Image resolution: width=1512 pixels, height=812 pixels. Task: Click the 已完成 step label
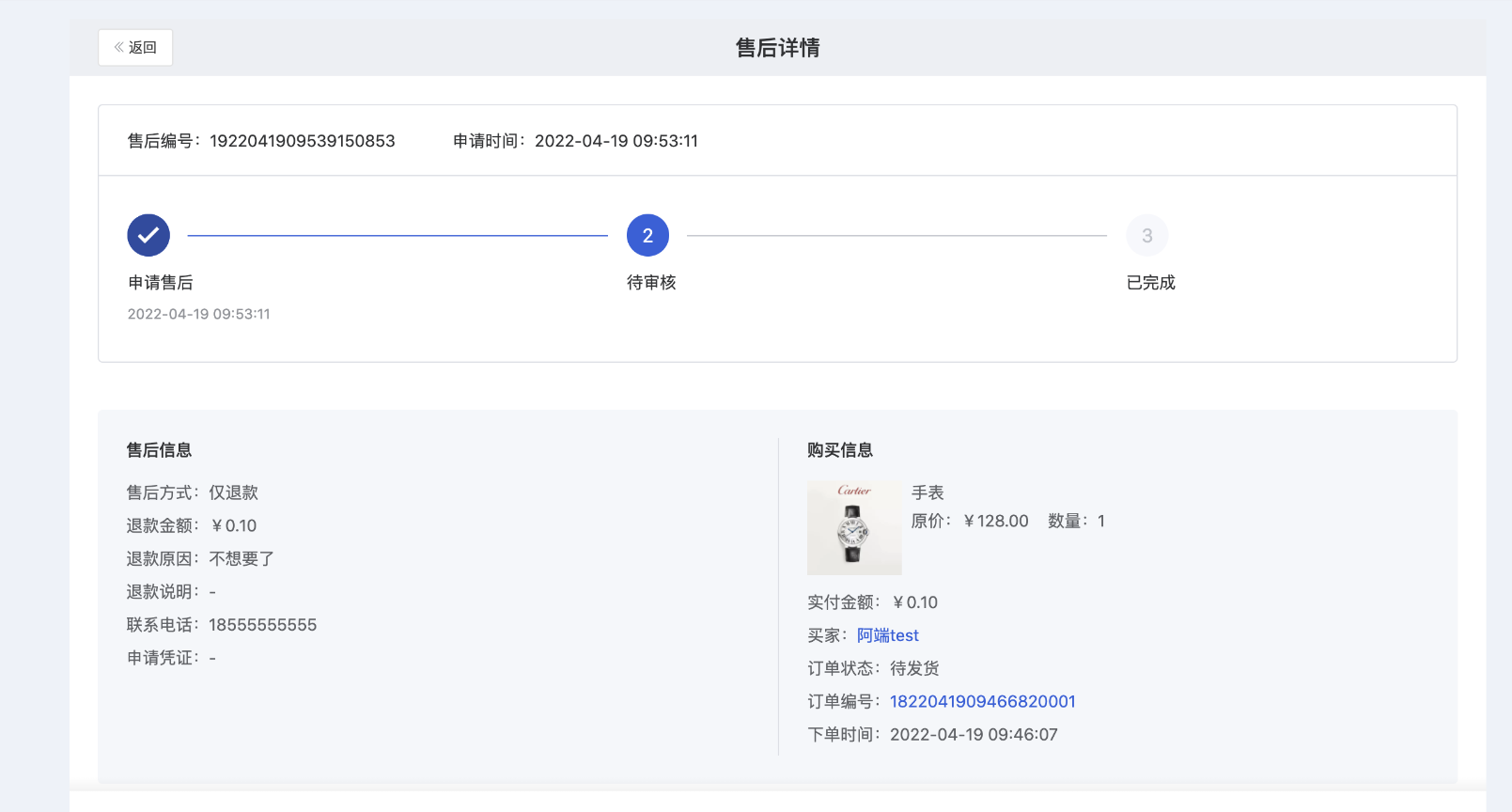click(1150, 283)
